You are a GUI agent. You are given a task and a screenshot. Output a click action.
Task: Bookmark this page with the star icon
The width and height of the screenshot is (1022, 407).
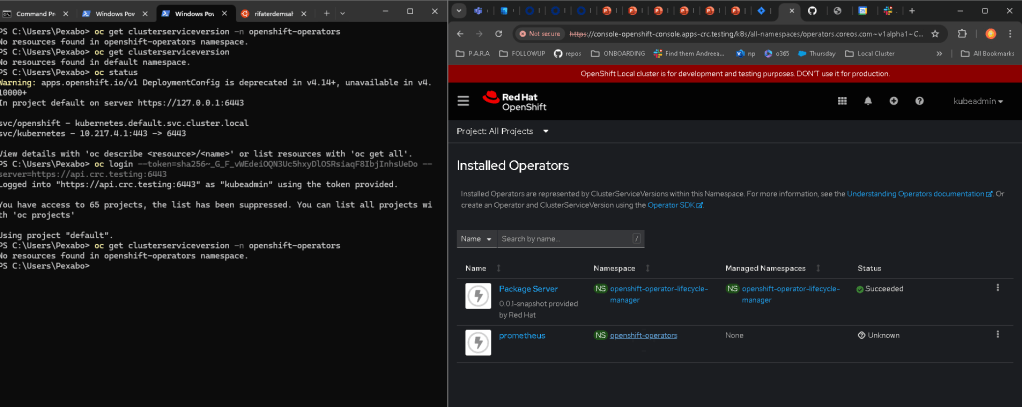point(935,34)
